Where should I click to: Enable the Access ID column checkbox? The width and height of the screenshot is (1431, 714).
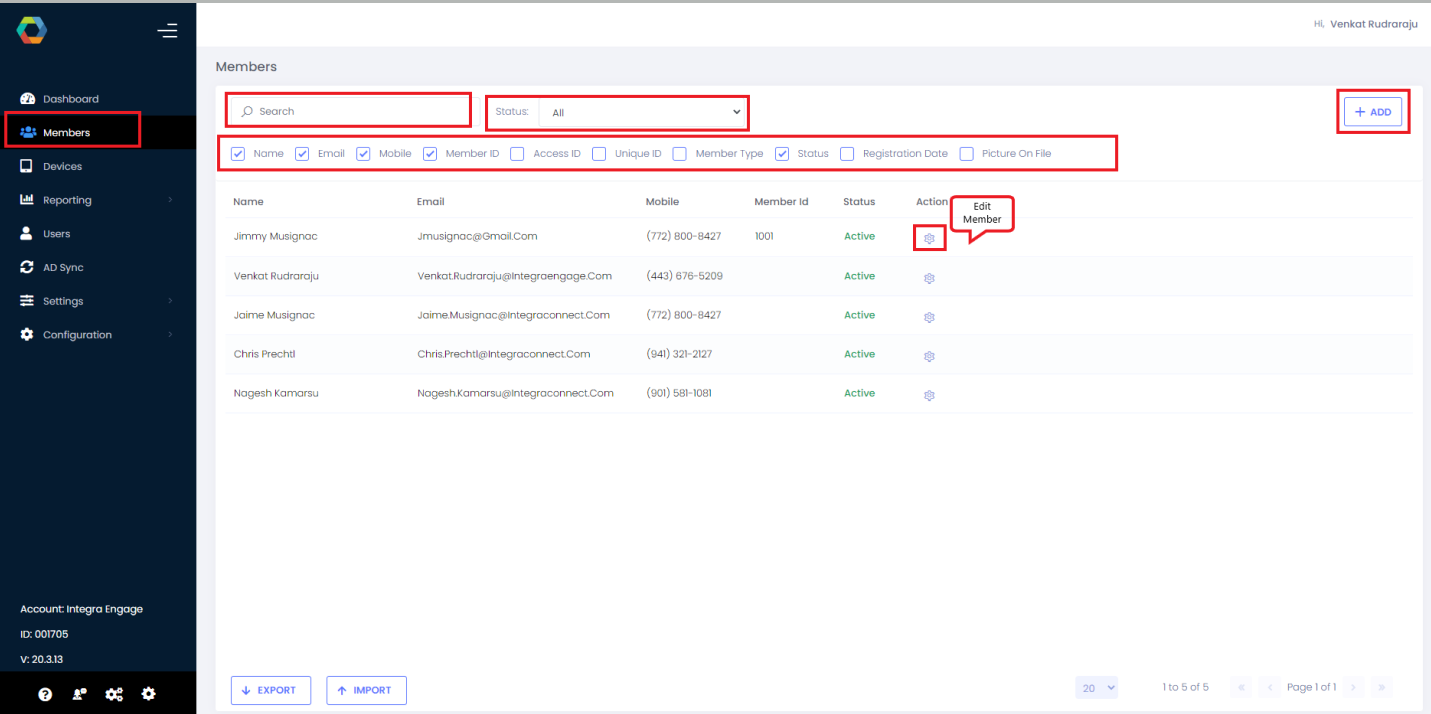(x=517, y=153)
